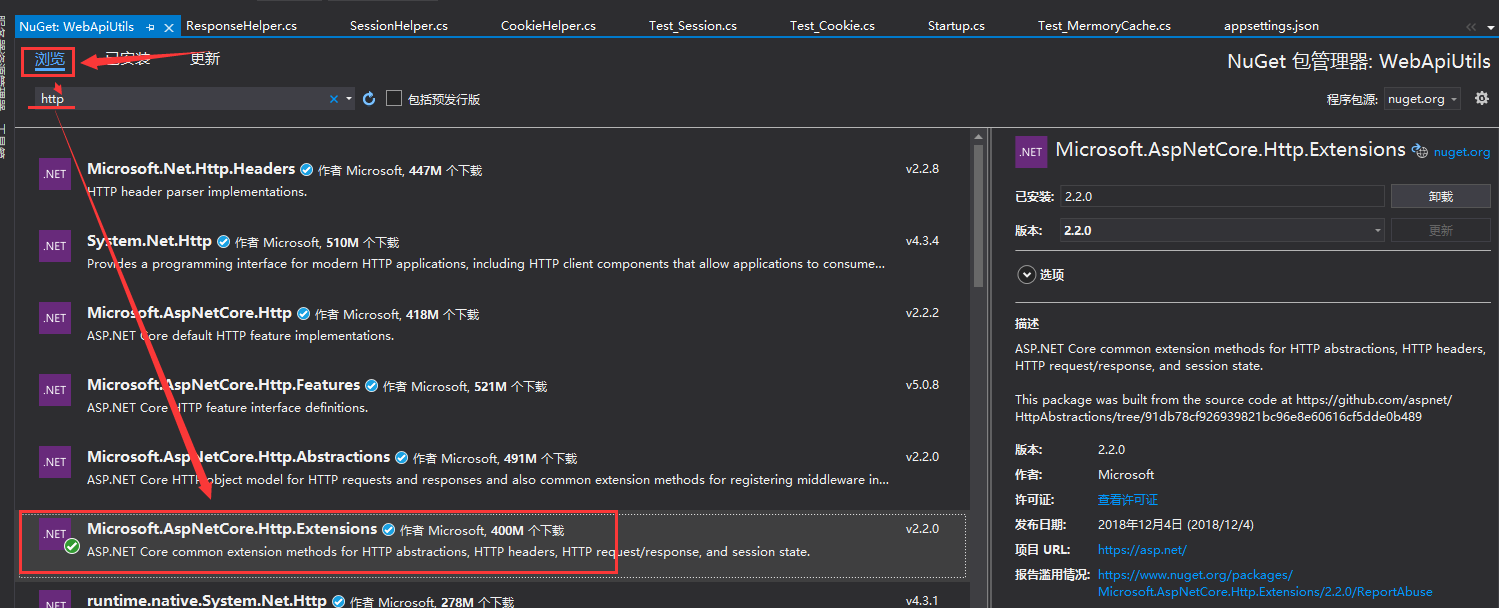Open the 版本 2.2.0 version dropdown
Screen dimensions: 1499x608
coord(1377,230)
